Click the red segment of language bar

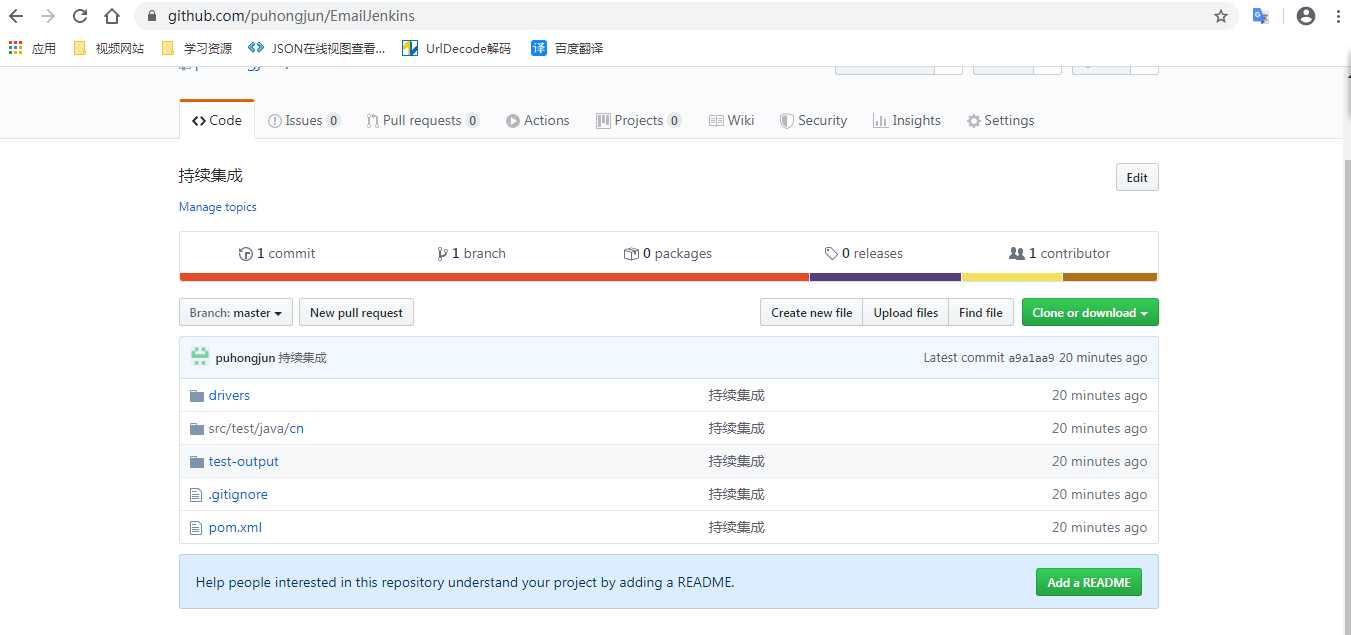(494, 277)
